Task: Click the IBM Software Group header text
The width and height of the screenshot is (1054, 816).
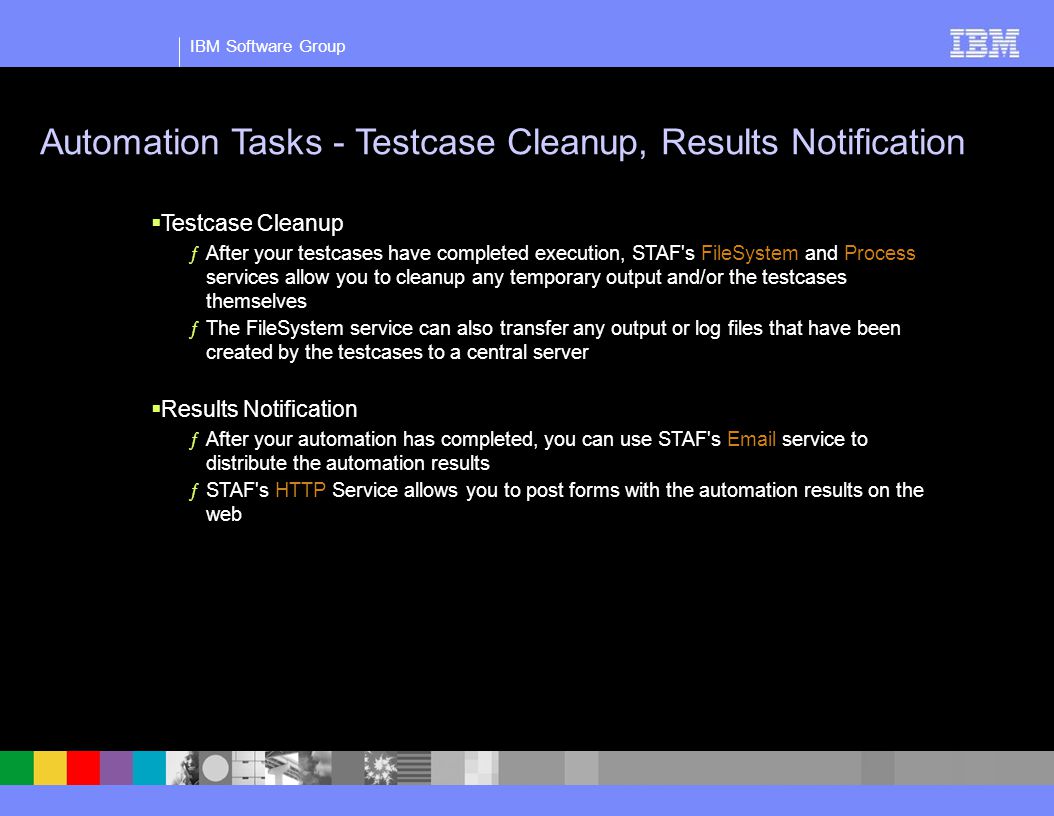Action: coord(268,46)
